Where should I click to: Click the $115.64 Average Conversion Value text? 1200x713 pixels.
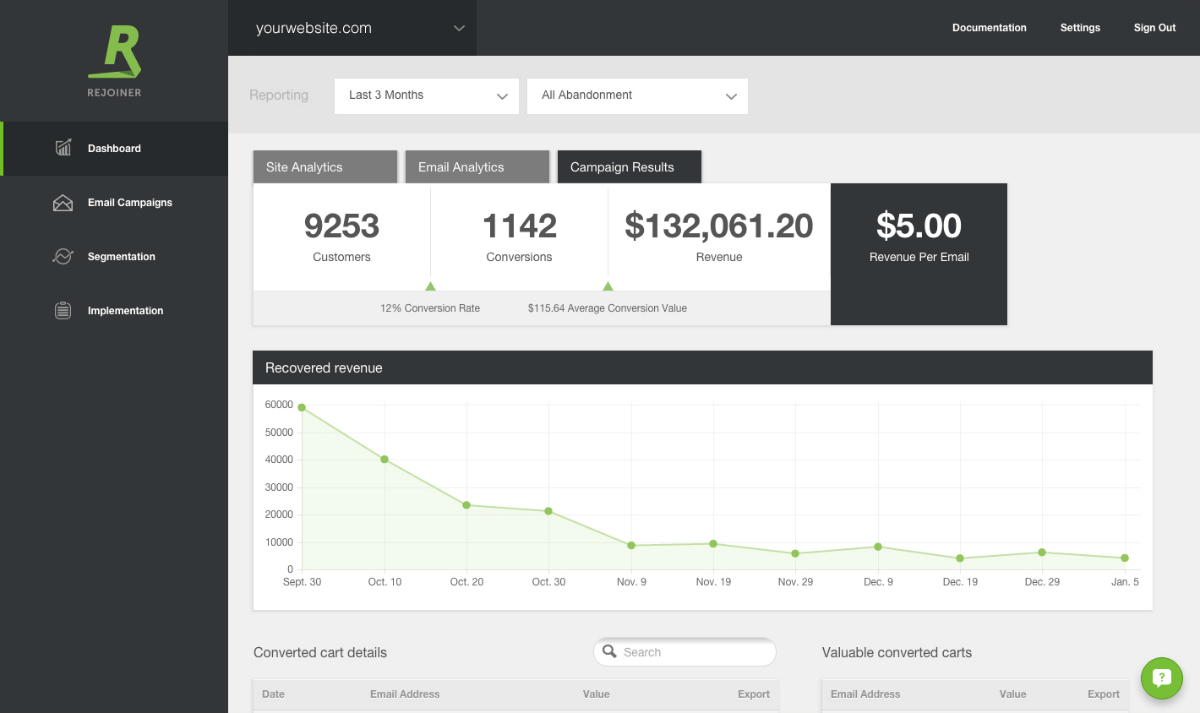607,308
